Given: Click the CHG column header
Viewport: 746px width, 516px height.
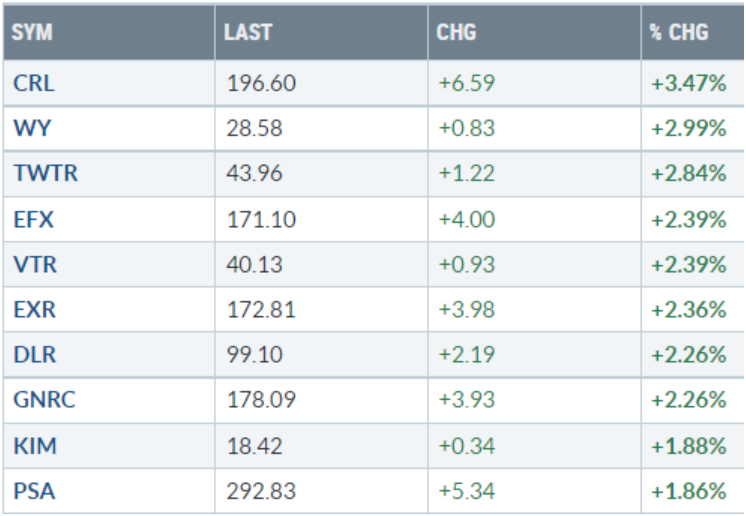Looking at the screenshot, I should click(457, 33).
